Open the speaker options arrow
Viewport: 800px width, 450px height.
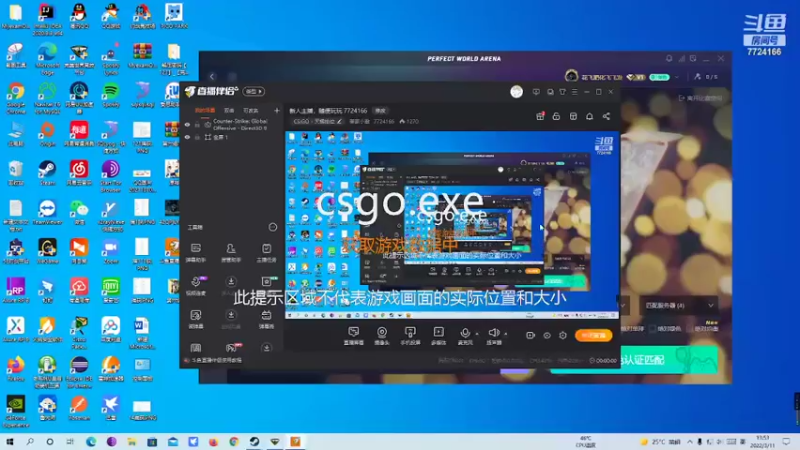click(506, 334)
